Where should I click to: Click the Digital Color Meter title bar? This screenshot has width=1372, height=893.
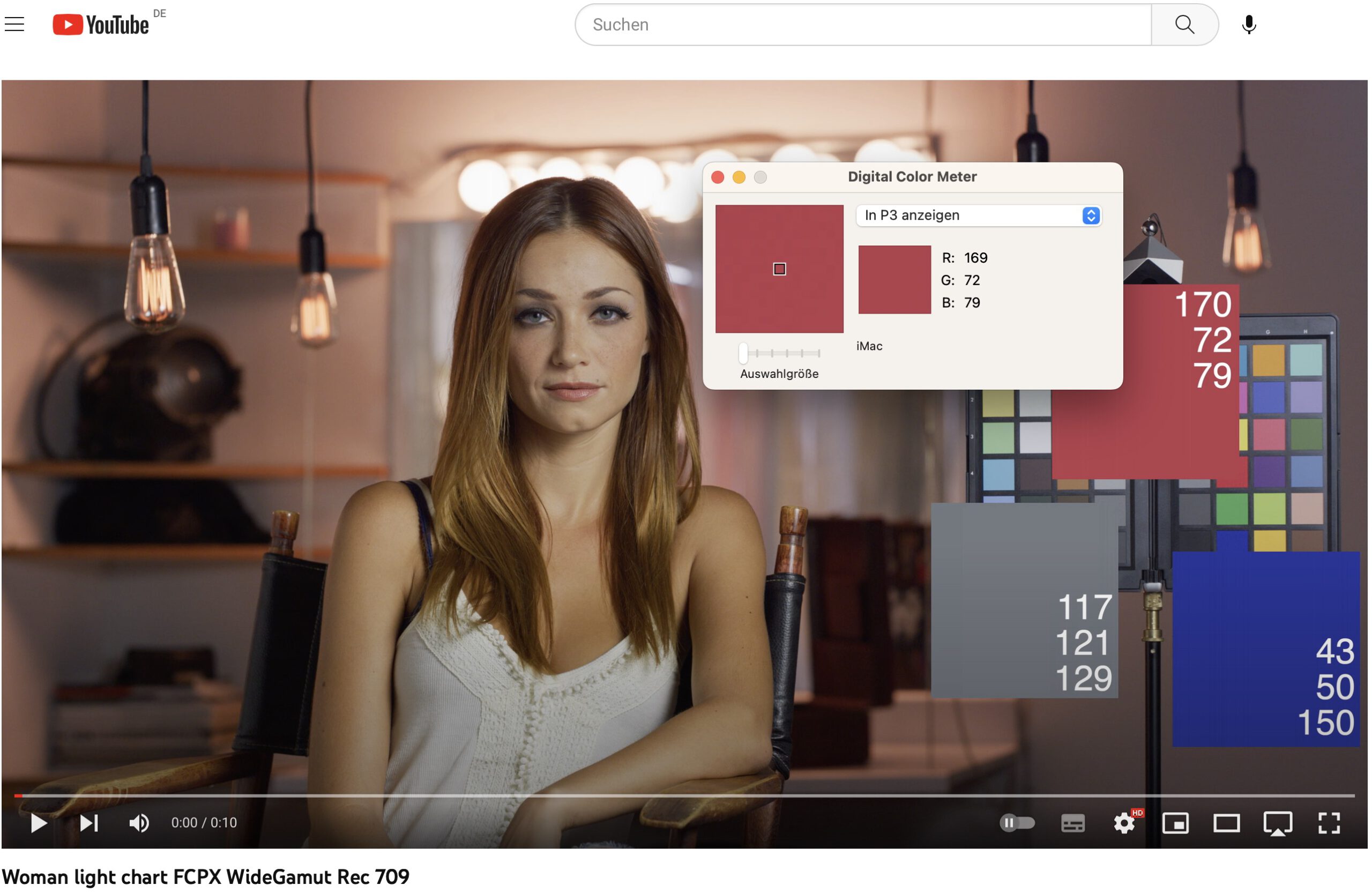[913, 177]
